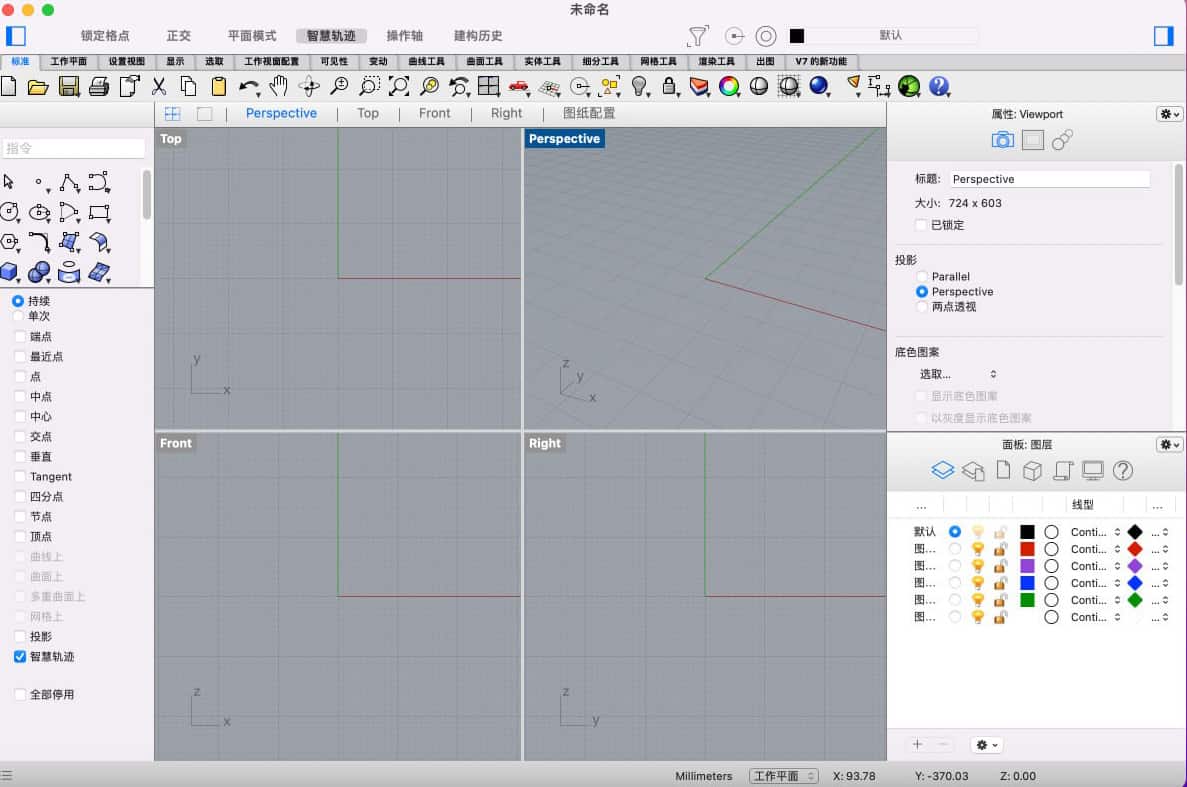Screen dimensions: 1187x787
Task: Uncheck the 智慧轨迹 checkbox in snap list
Action: [x=20, y=657]
